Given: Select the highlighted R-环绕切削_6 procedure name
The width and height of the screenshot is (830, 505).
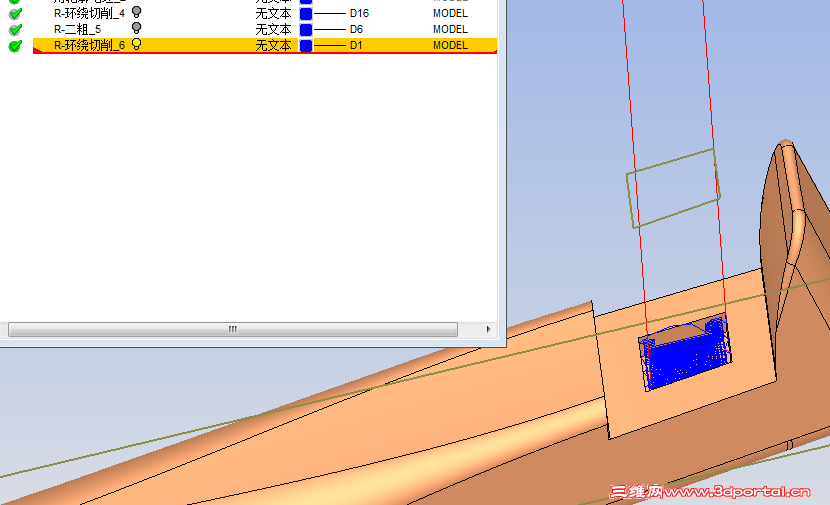Looking at the screenshot, I should tap(89, 46).
